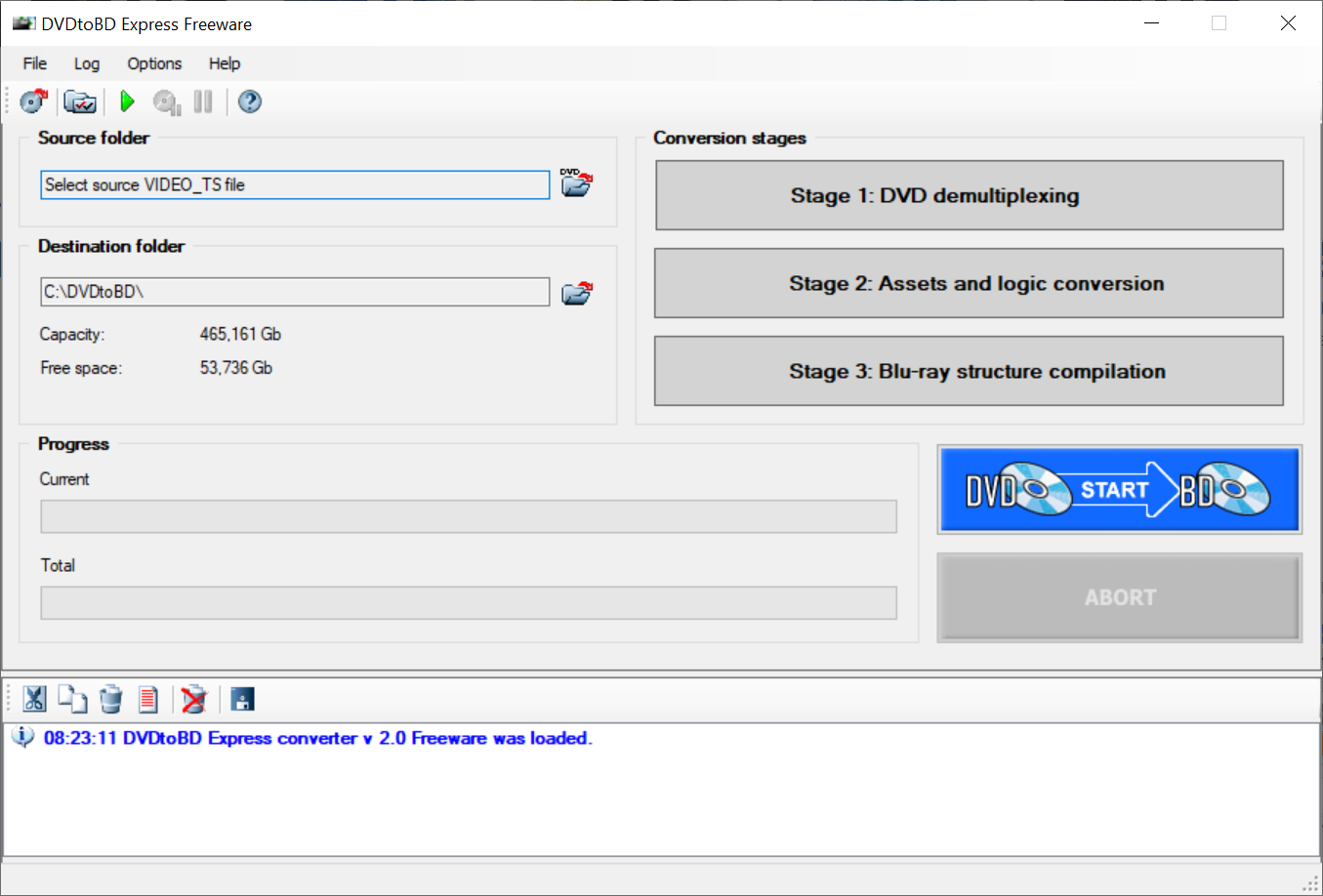Click the Destination folder group label

pos(111,246)
